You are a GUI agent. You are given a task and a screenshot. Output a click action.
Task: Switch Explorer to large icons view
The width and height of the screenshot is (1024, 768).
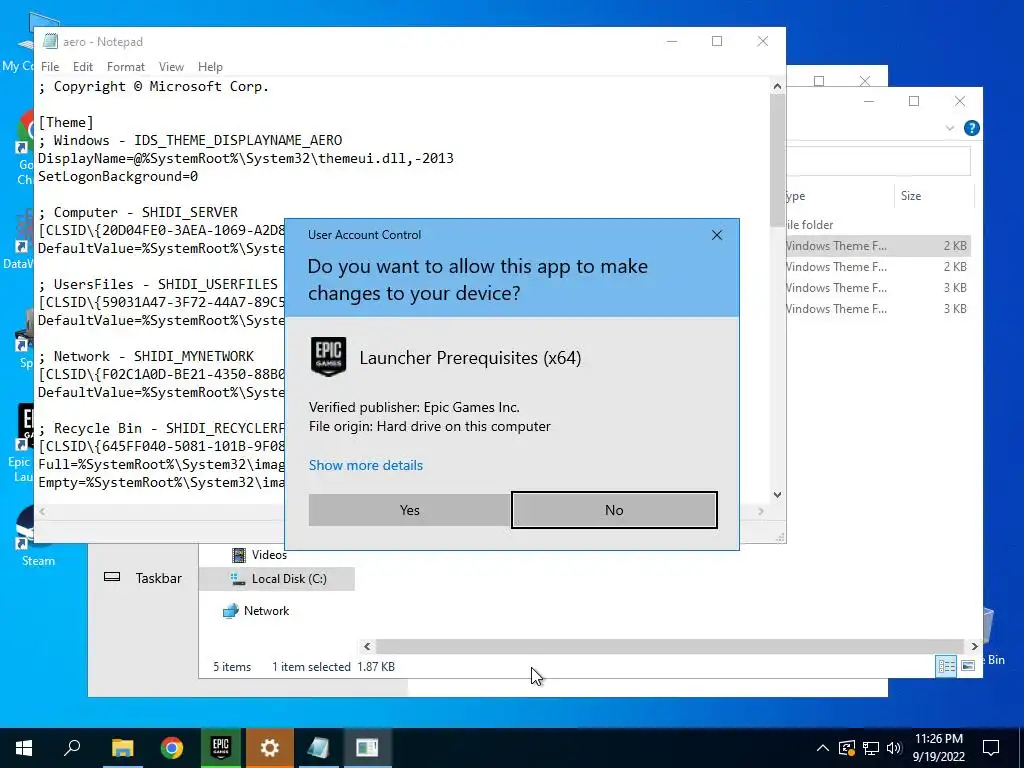968,666
